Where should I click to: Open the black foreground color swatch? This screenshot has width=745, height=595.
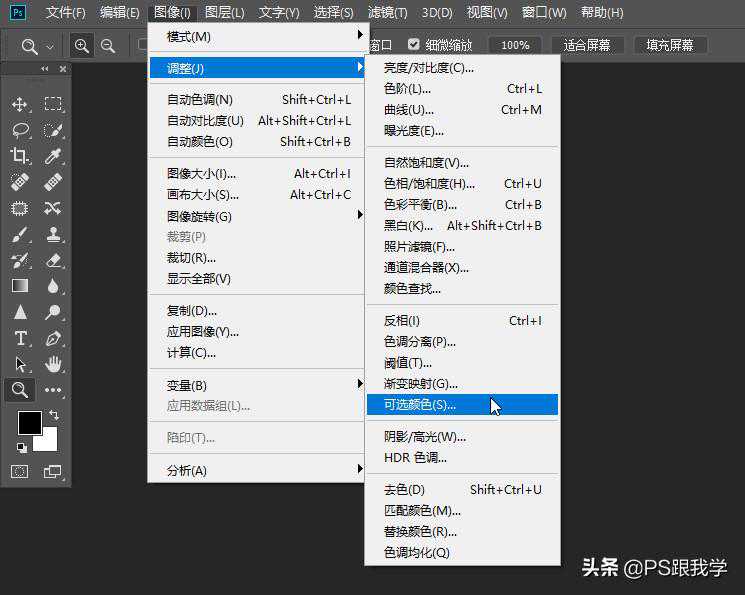point(28,423)
